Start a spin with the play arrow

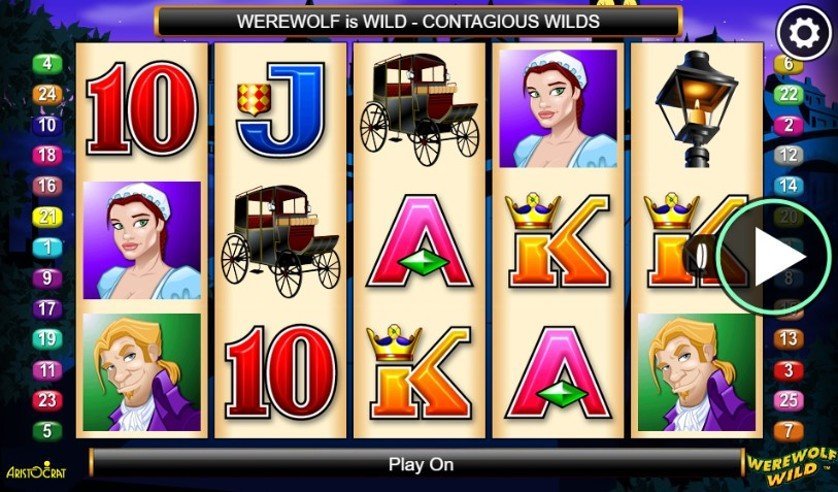[773, 258]
